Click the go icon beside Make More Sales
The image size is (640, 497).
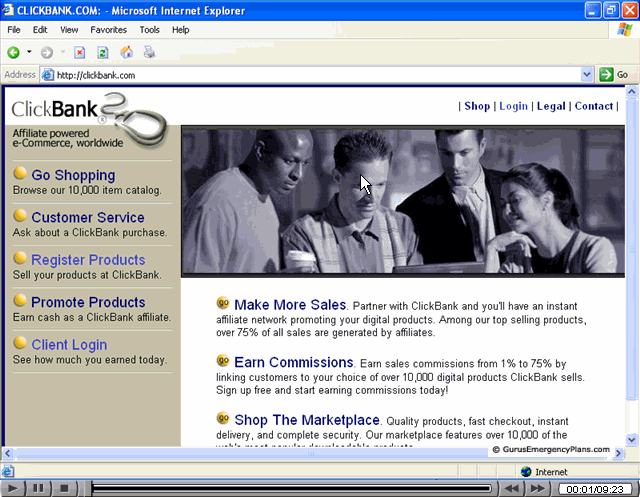223,303
